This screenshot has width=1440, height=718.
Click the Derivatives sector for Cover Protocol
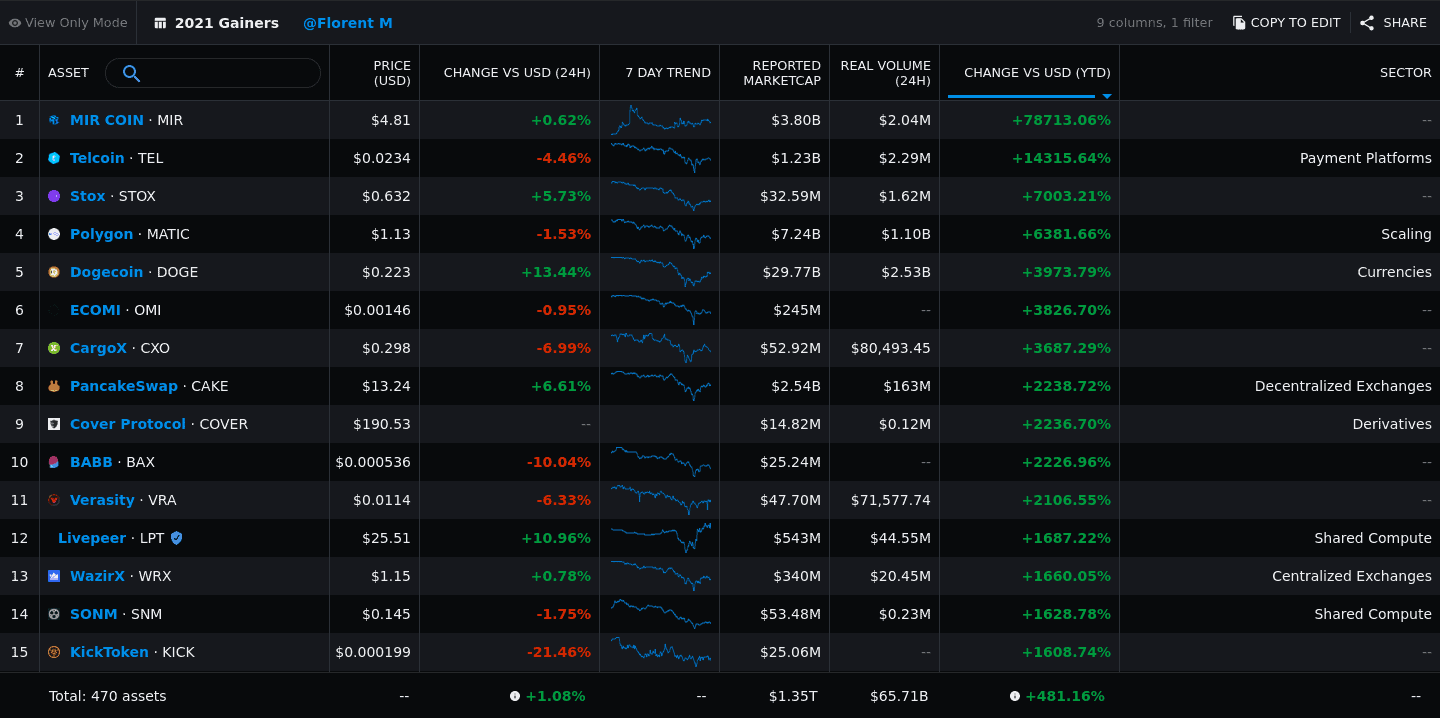(x=1392, y=424)
